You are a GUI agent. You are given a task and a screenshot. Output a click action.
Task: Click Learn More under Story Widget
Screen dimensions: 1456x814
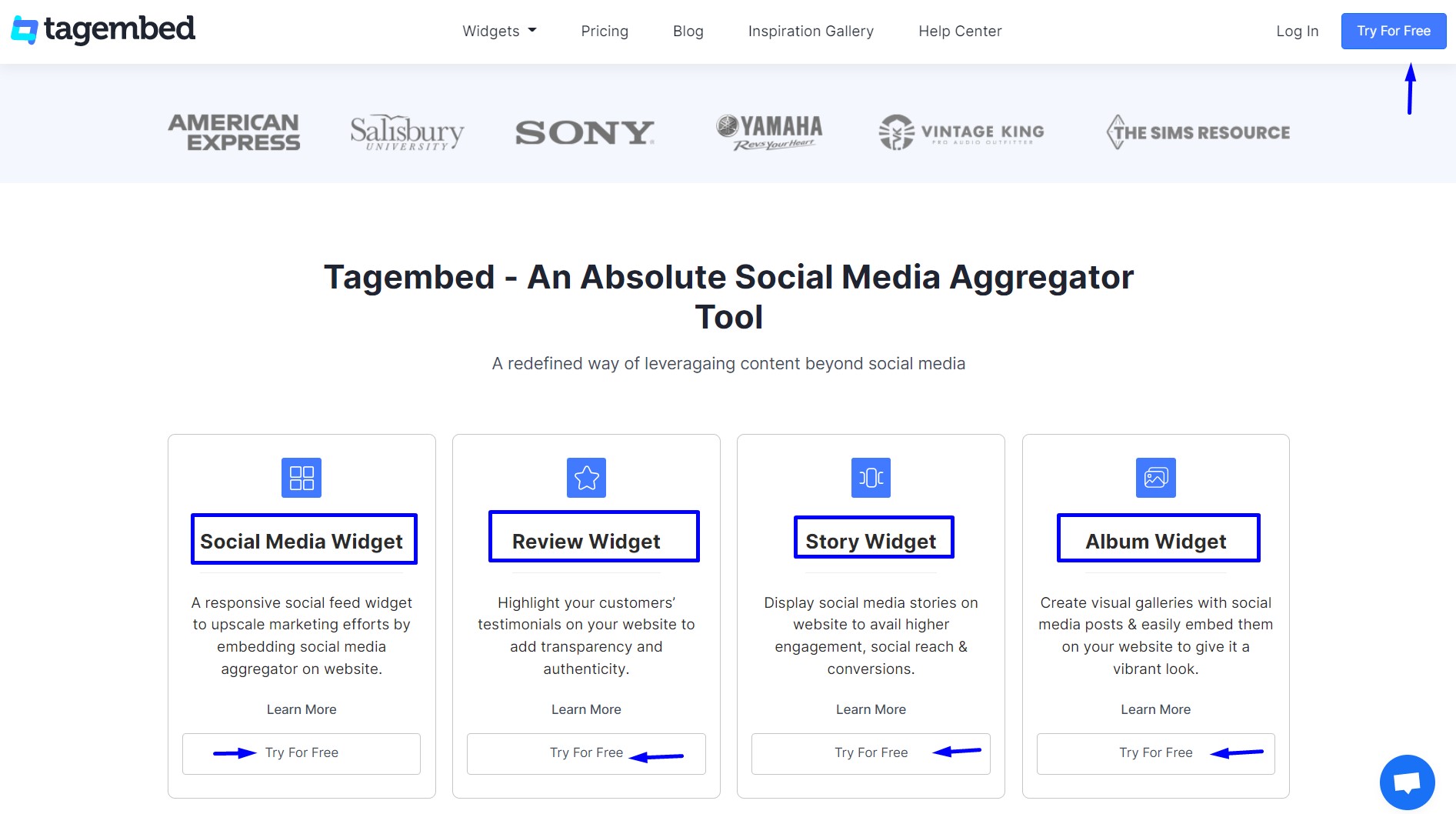coord(871,709)
